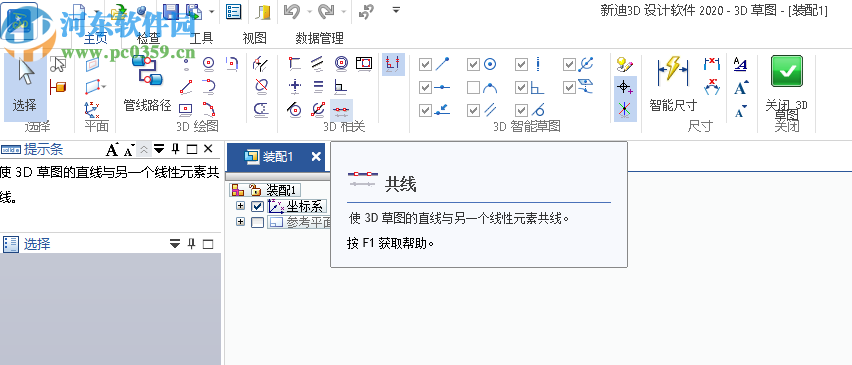Screen dimensions: 852x365
Task: Open the undo history dropdown
Action: point(309,11)
